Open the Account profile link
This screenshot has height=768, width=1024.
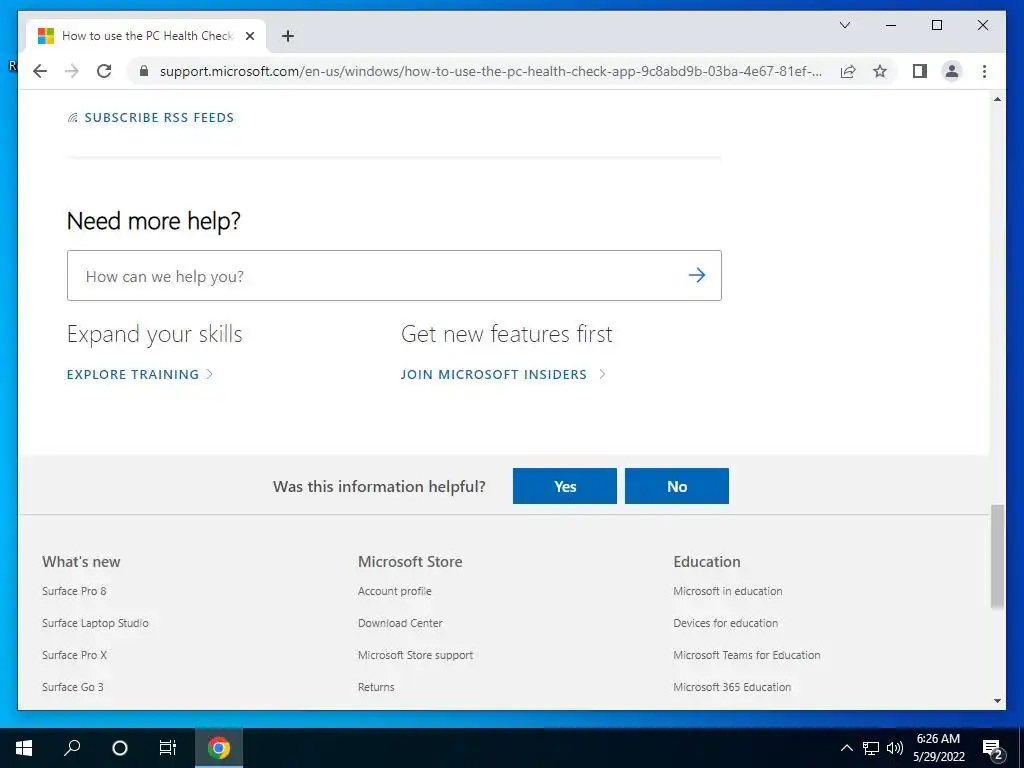click(x=394, y=591)
